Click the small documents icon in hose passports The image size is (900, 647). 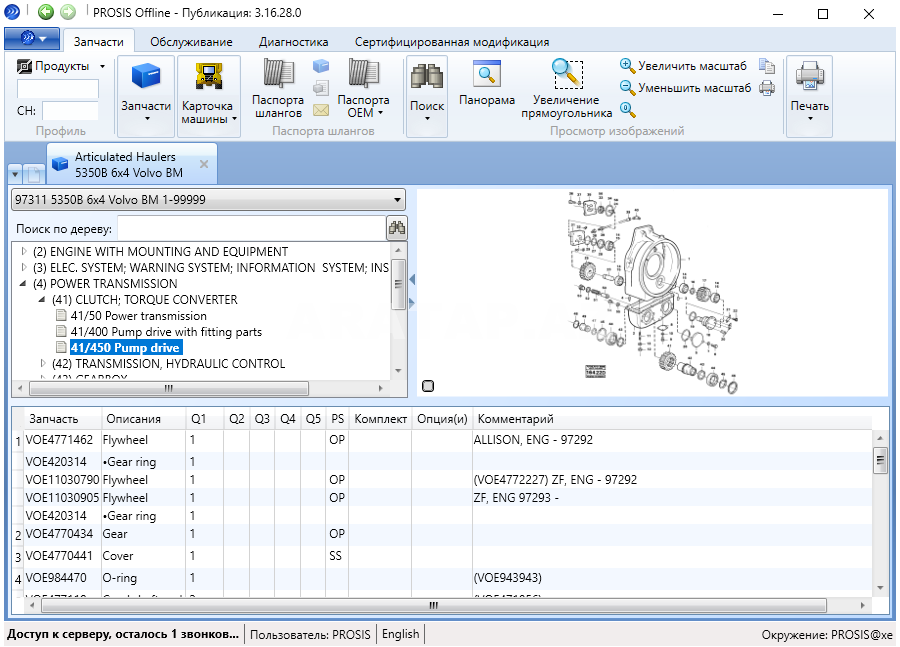coord(321,88)
